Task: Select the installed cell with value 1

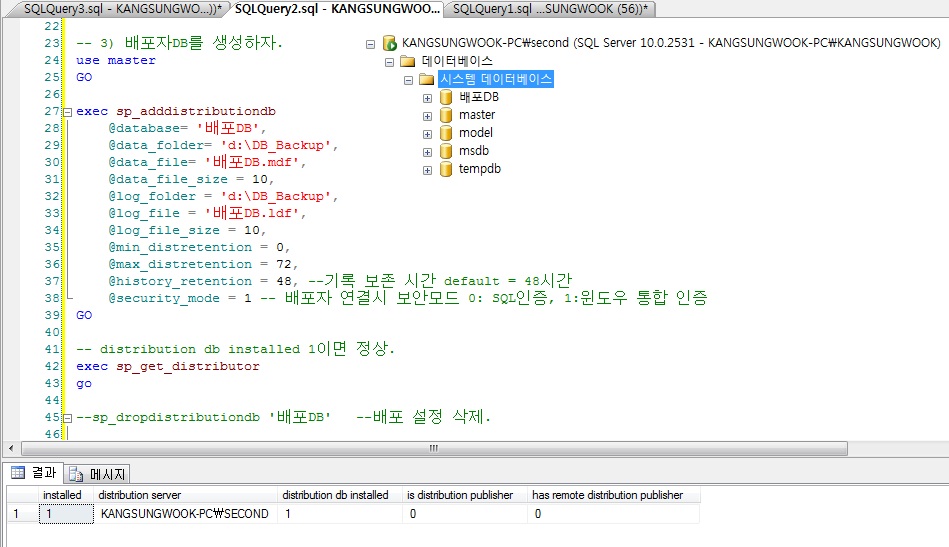Action: (66, 514)
